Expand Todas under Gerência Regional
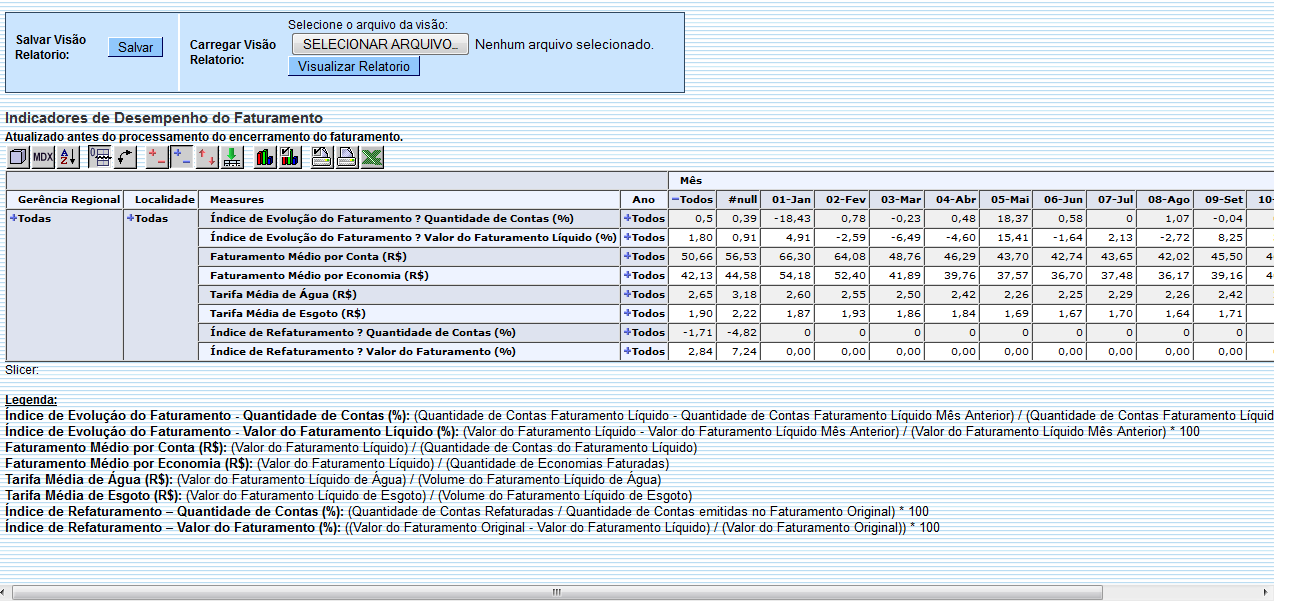Viewport: 1301px width, 601px height. [x=13, y=218]
